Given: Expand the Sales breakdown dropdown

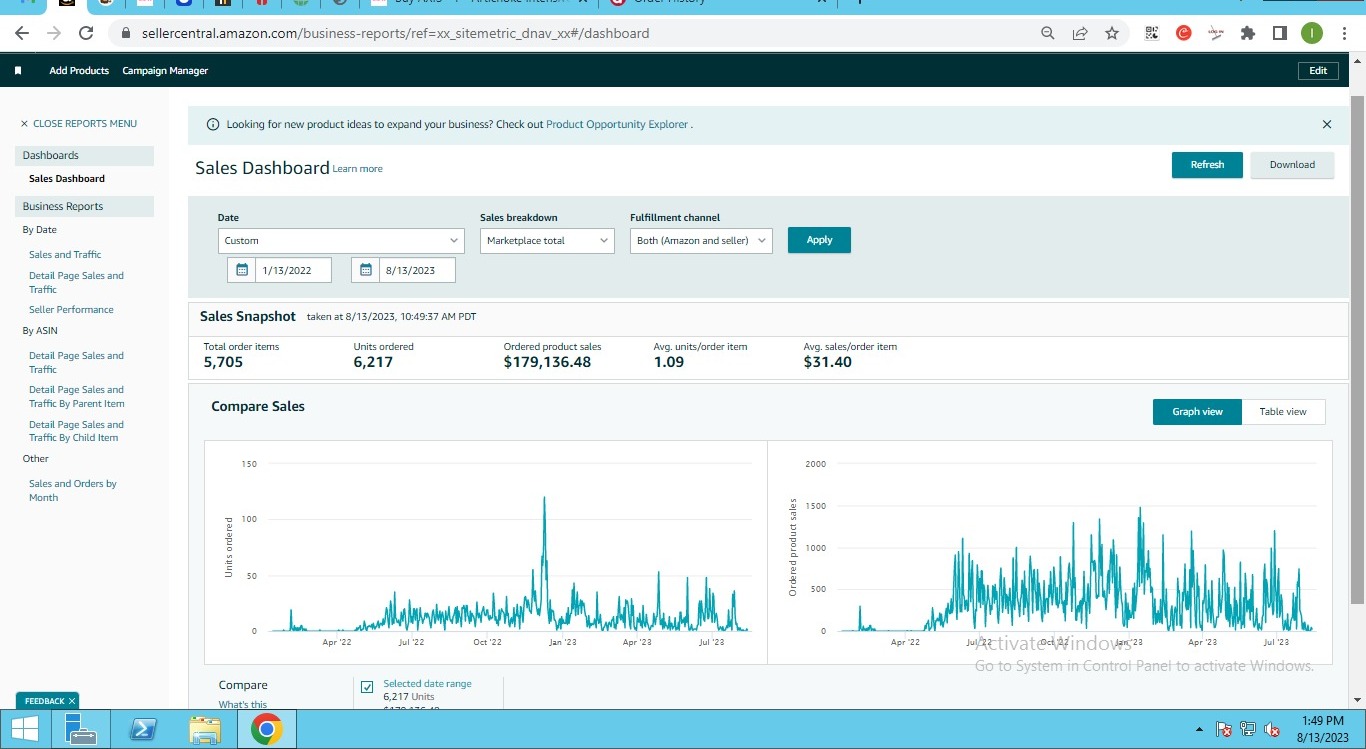Looking at the screenshot, I should pyautogui.click(x=547, y=241).
